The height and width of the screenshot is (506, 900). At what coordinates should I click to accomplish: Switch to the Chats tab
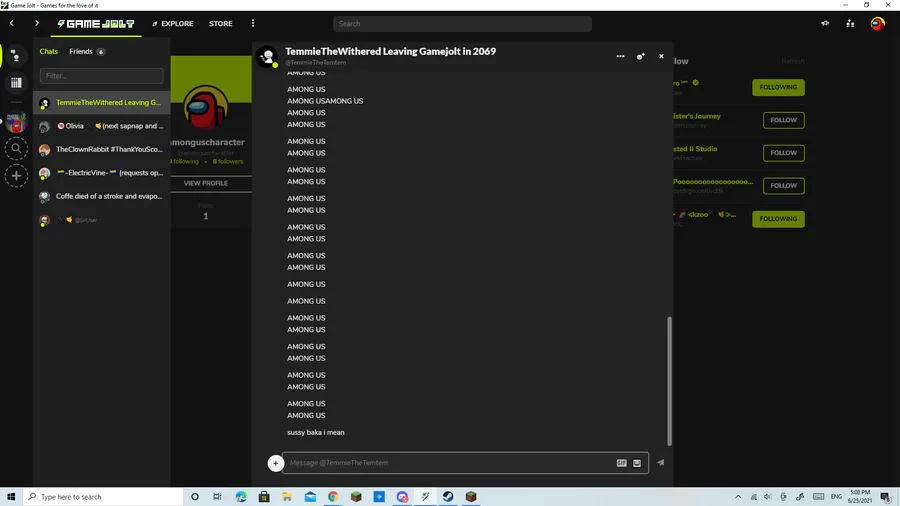[x=49, y=52]
